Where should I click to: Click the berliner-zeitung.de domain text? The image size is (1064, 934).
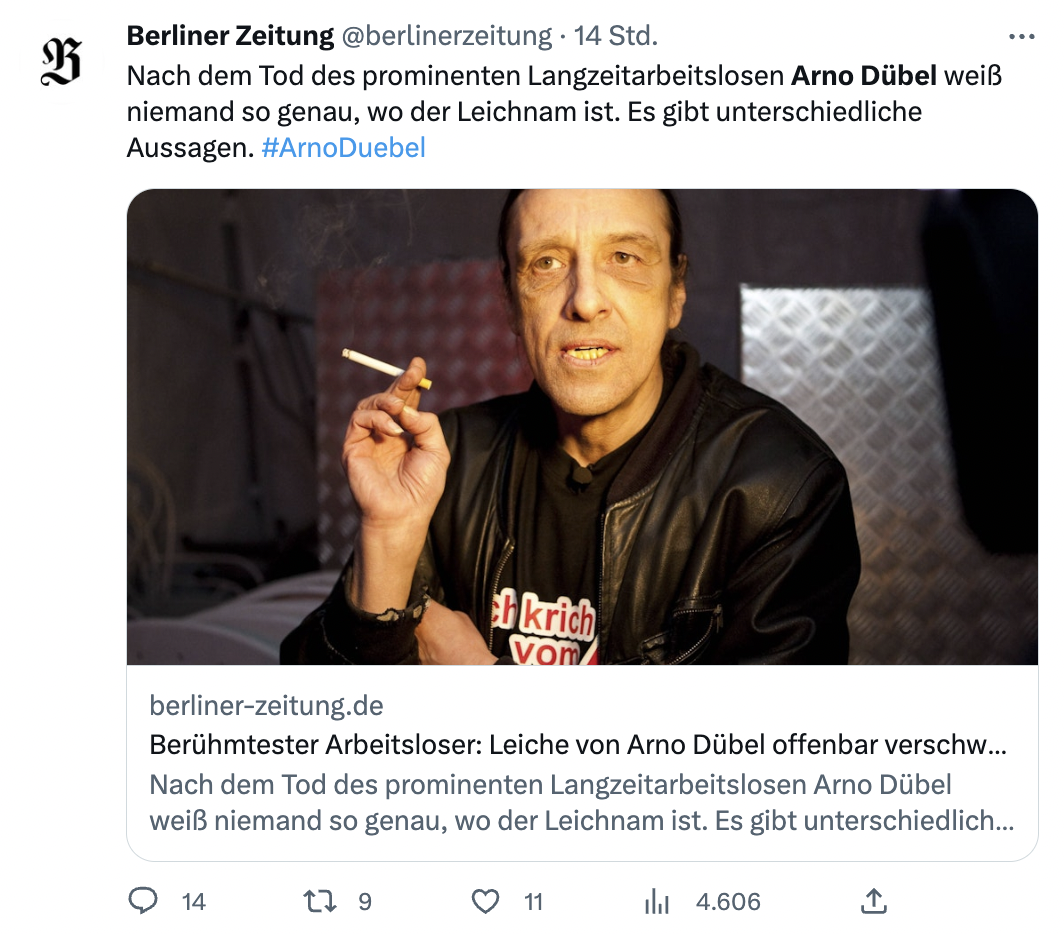[x=266, y=705]
